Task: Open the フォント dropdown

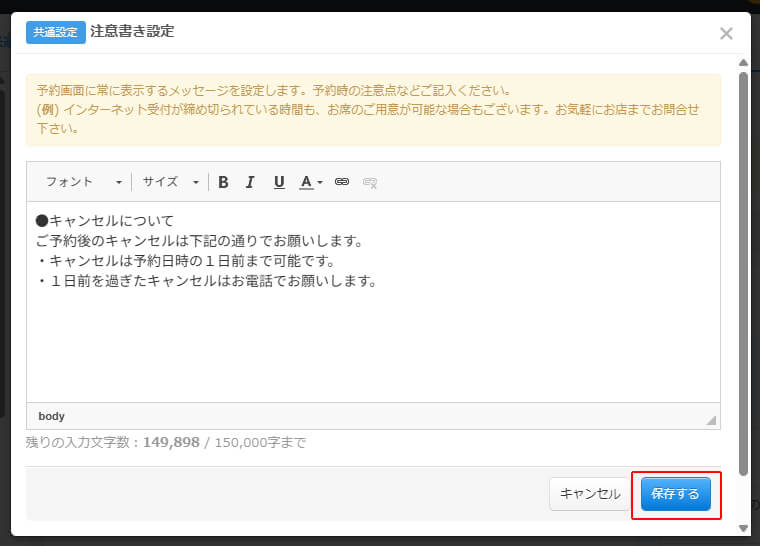Action: pyautogui.click(x=84, y=182)
